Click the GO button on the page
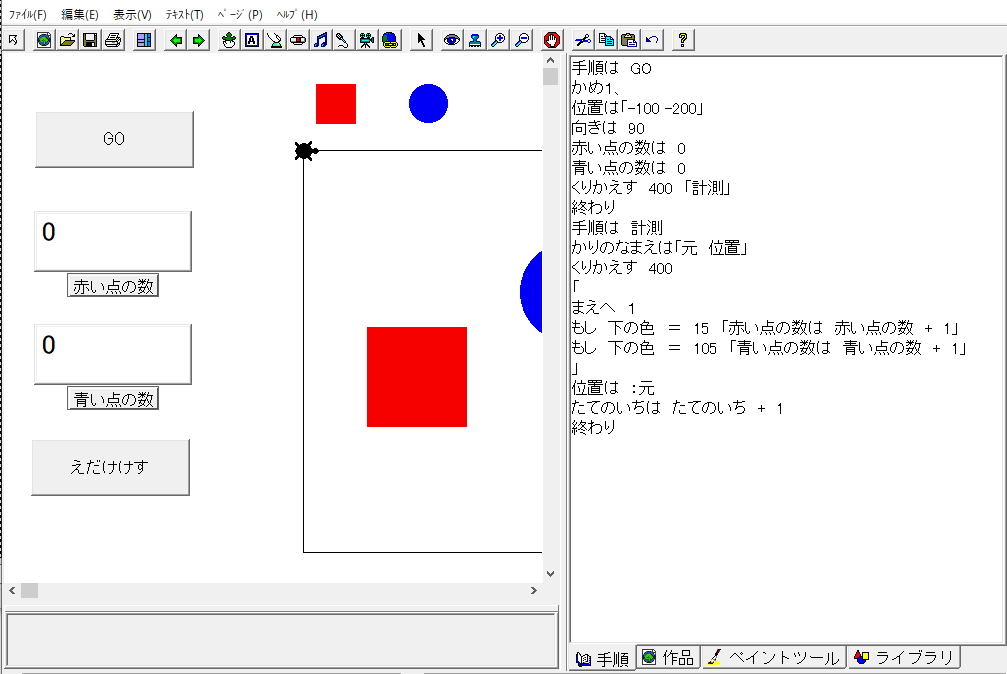The width and height of the screenshot is (1007, 674). pos(114,139)
